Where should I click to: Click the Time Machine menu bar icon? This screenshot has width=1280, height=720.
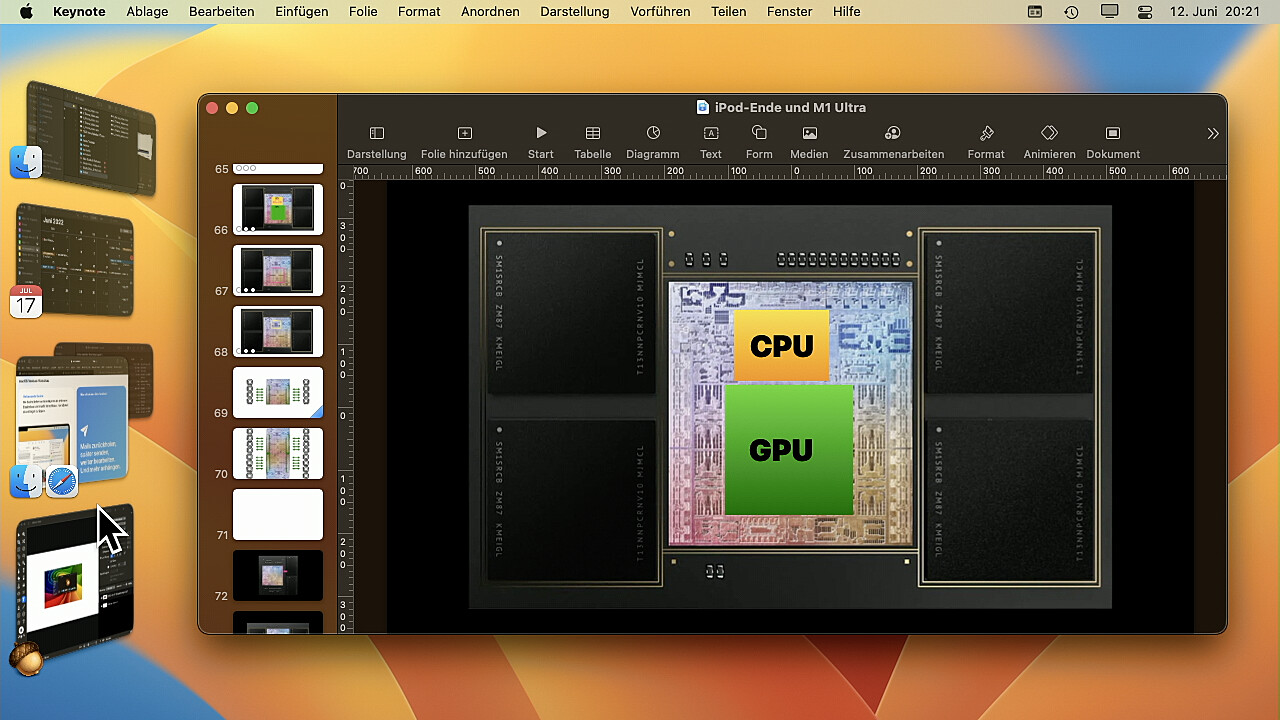(x=1071, y=12)
